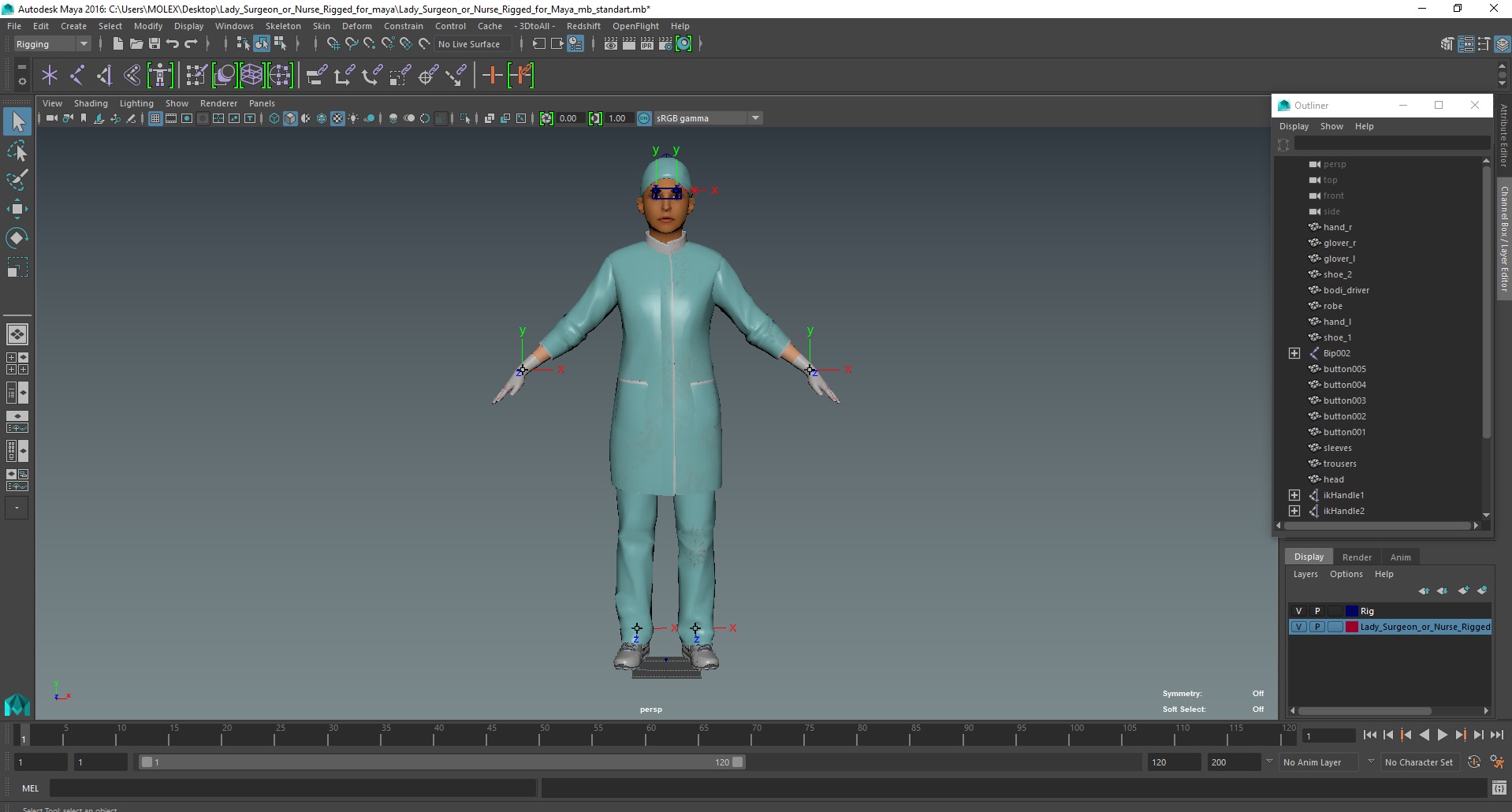
Task: Open Render Settings icon
Action: (x=665, y=44)
